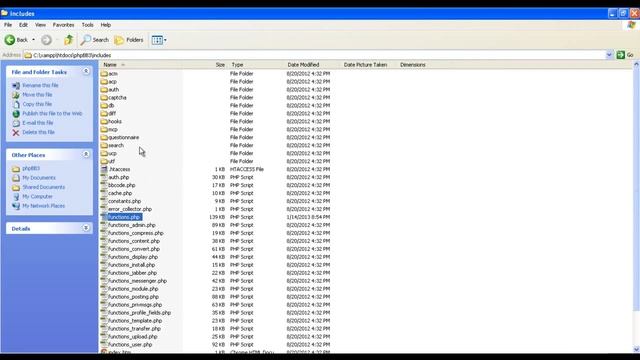Open the Tools menu

[87, 25]
